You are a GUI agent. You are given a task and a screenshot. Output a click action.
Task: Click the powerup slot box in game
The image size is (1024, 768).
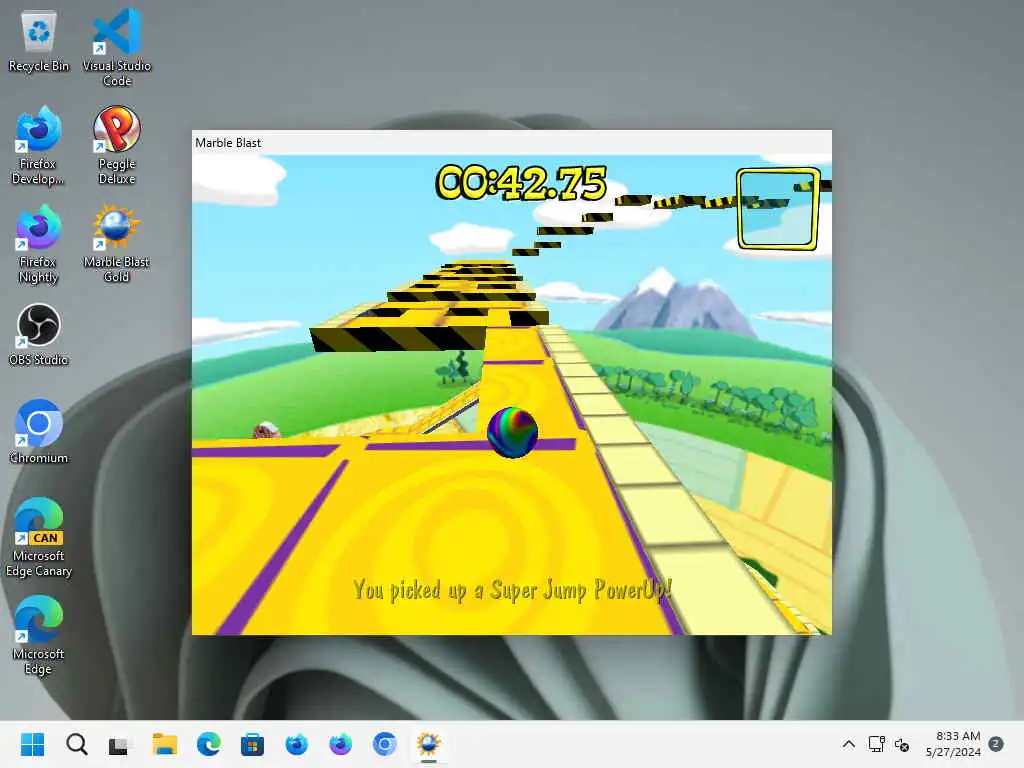778,209
